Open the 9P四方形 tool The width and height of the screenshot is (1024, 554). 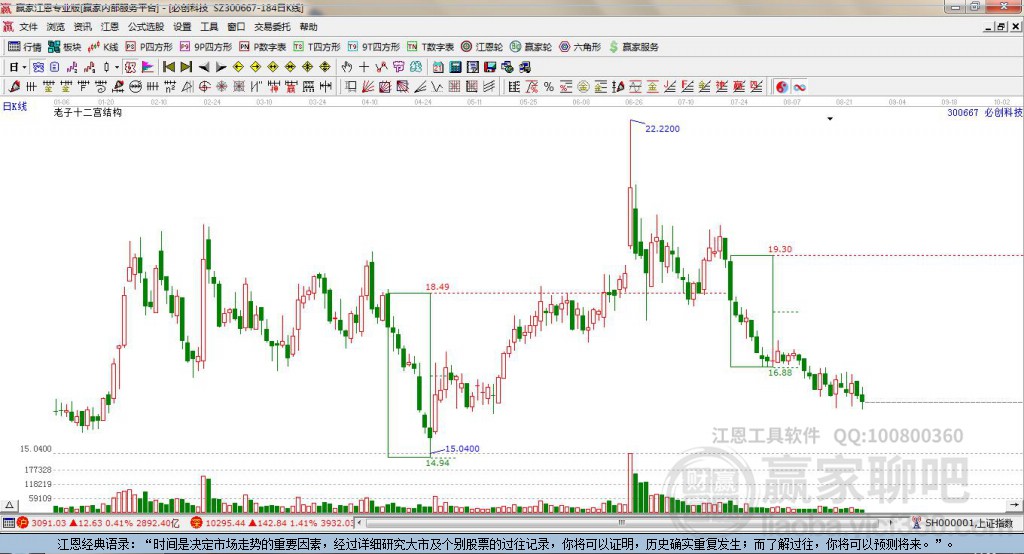tap(206, 46)
